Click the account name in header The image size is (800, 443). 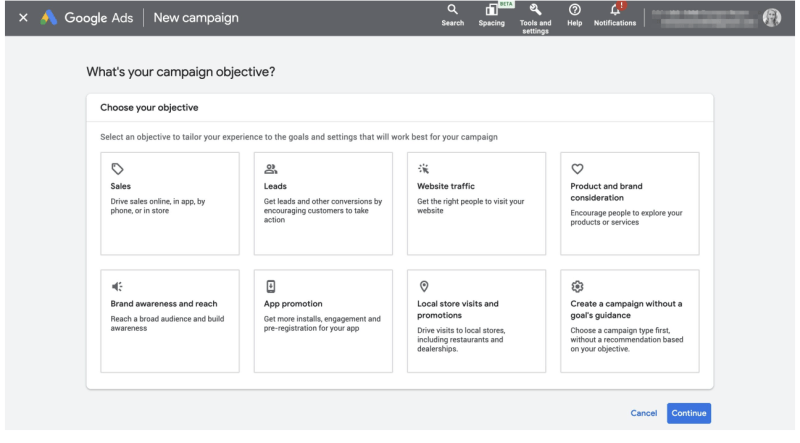700,18
